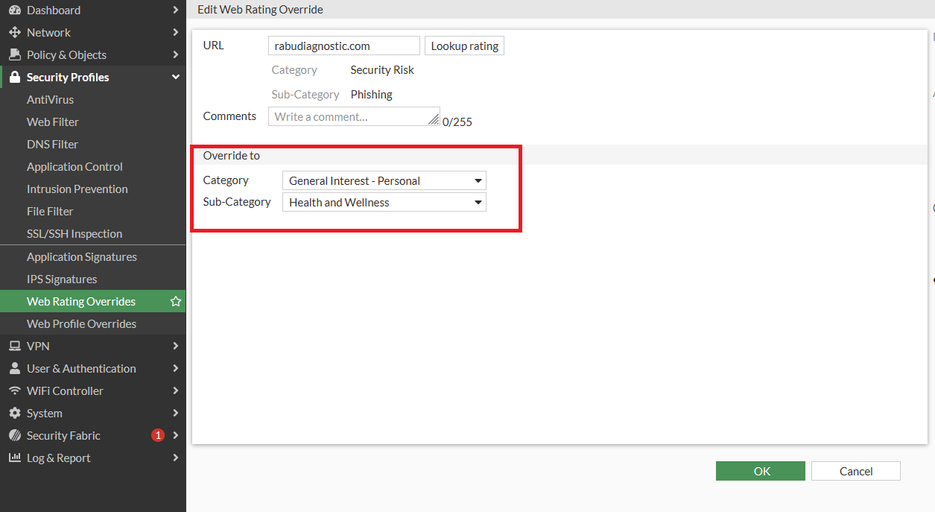Expand the Network menu chevron
Image resolution: width=935 pixels, height=512 pixels.
pos(175,32)
